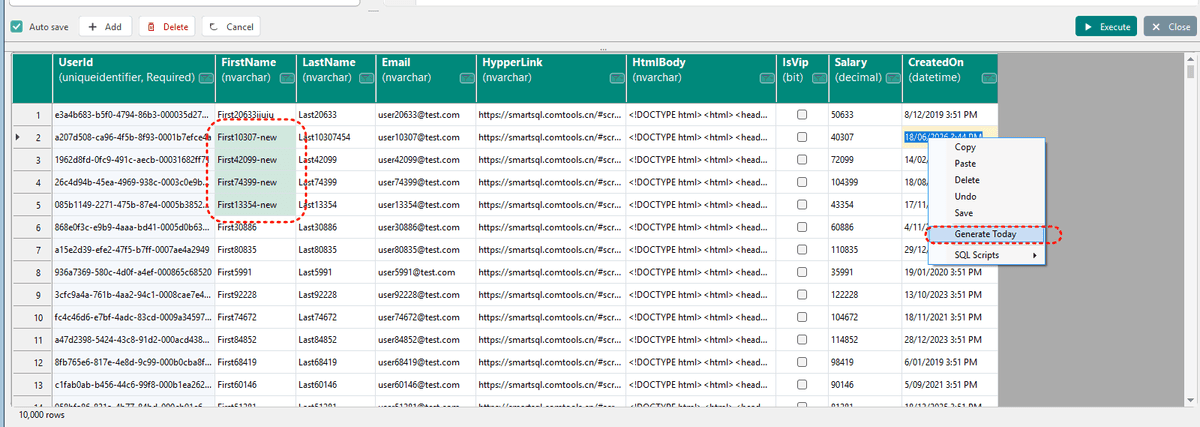Choose Copy from context menu
This screenshot has height=427, width=1200.
986,147
